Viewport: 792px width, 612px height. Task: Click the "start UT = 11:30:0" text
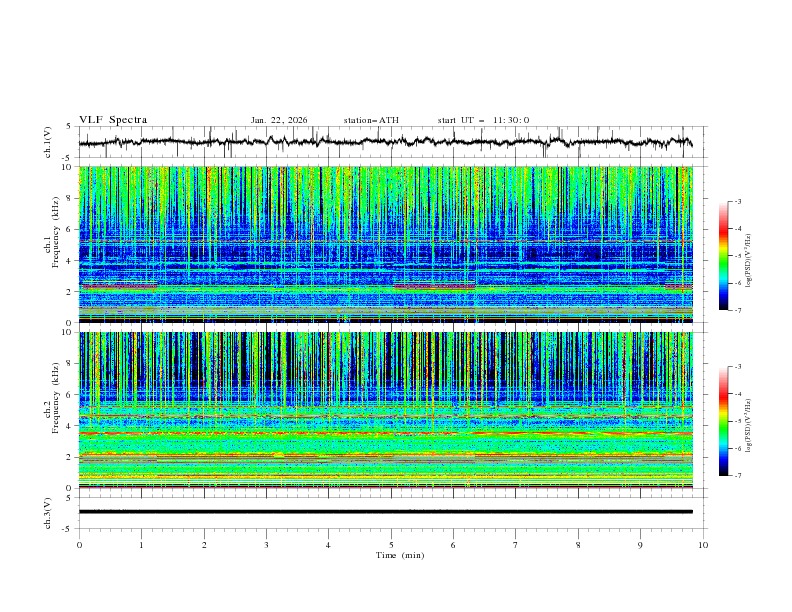(483, 120)
